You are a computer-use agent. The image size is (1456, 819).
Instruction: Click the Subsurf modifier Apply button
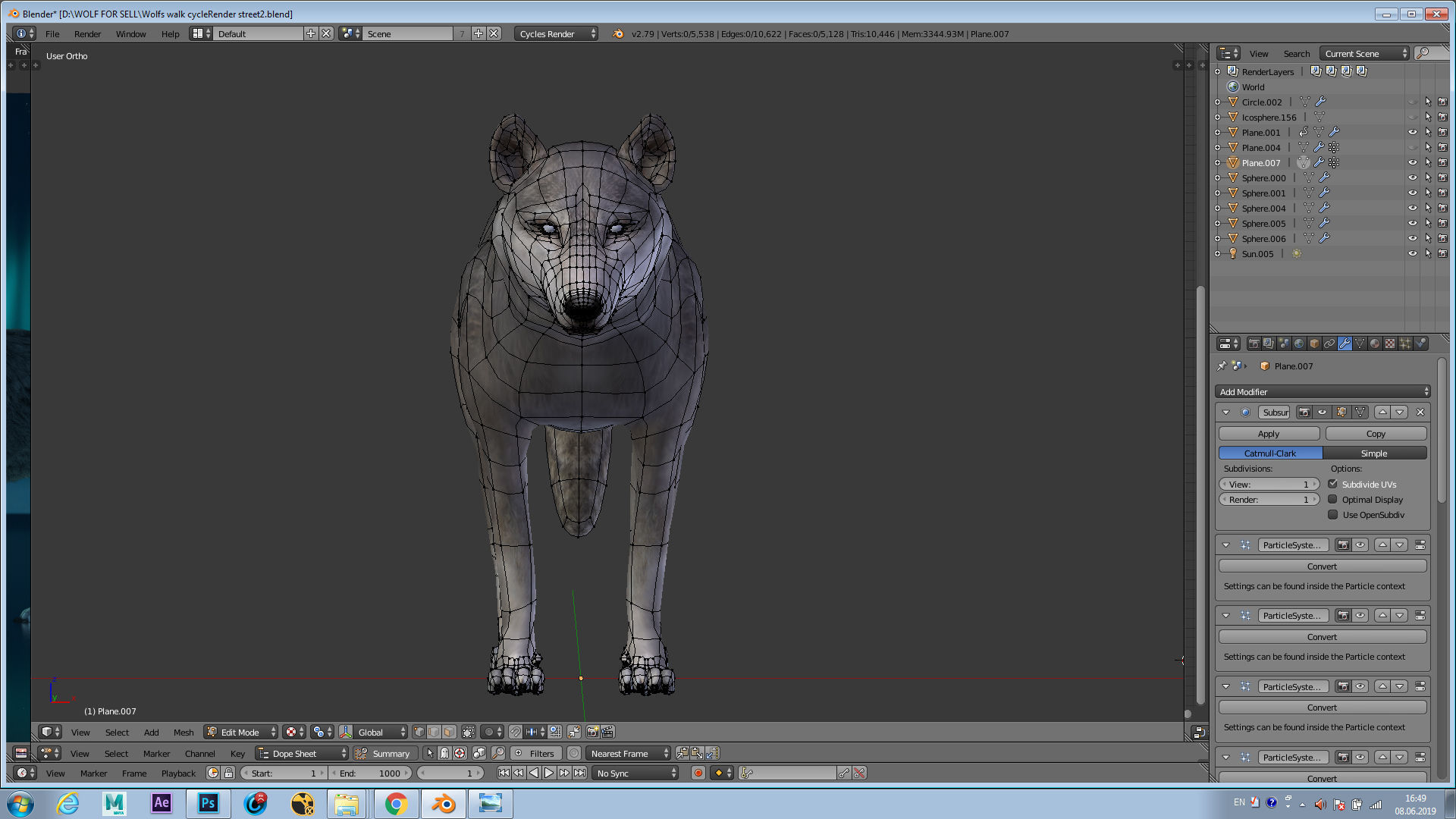pos(1269,434)
